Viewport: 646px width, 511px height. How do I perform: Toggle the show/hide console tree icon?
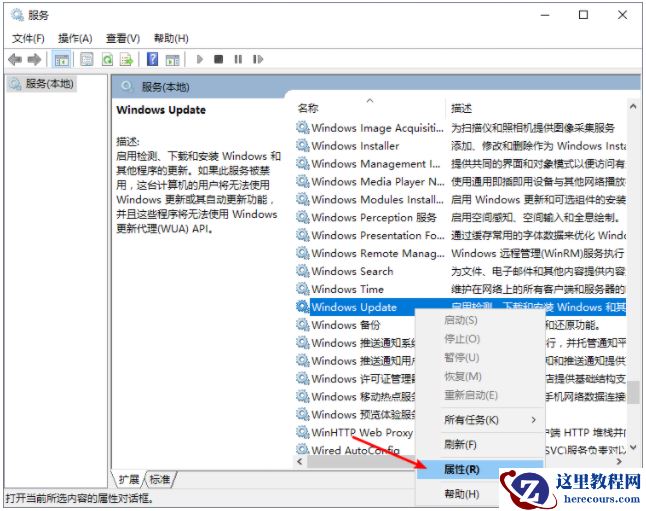click(61, 60)
